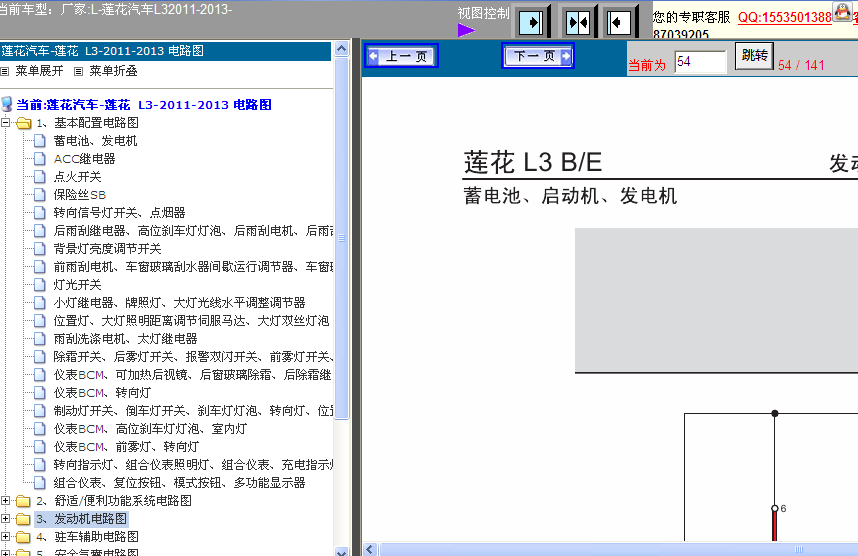
Task: Click the purple play arrow under 视图控制
Action: pos(466,30)
